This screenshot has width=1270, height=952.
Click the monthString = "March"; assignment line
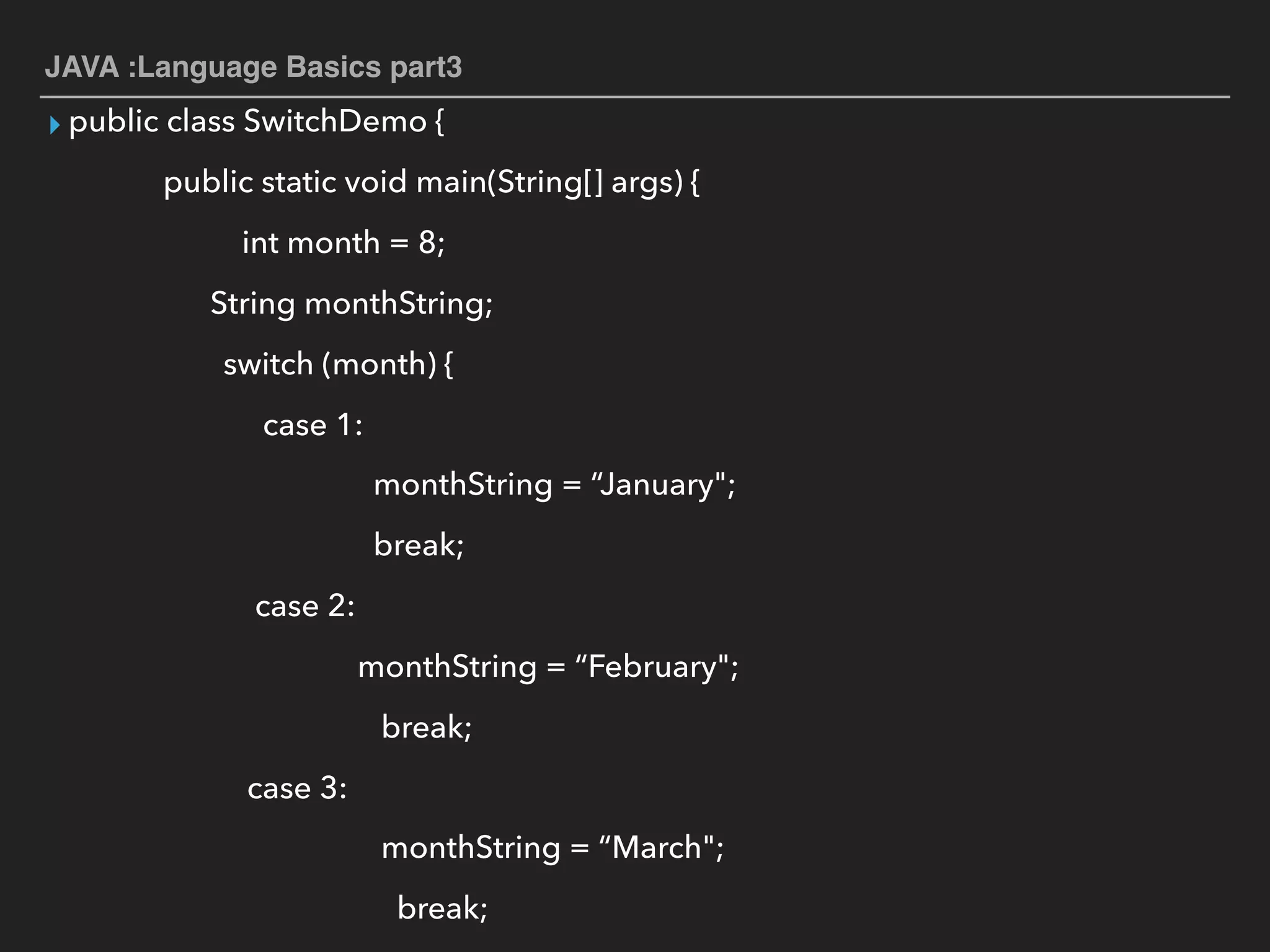click(x=553, y=848)
